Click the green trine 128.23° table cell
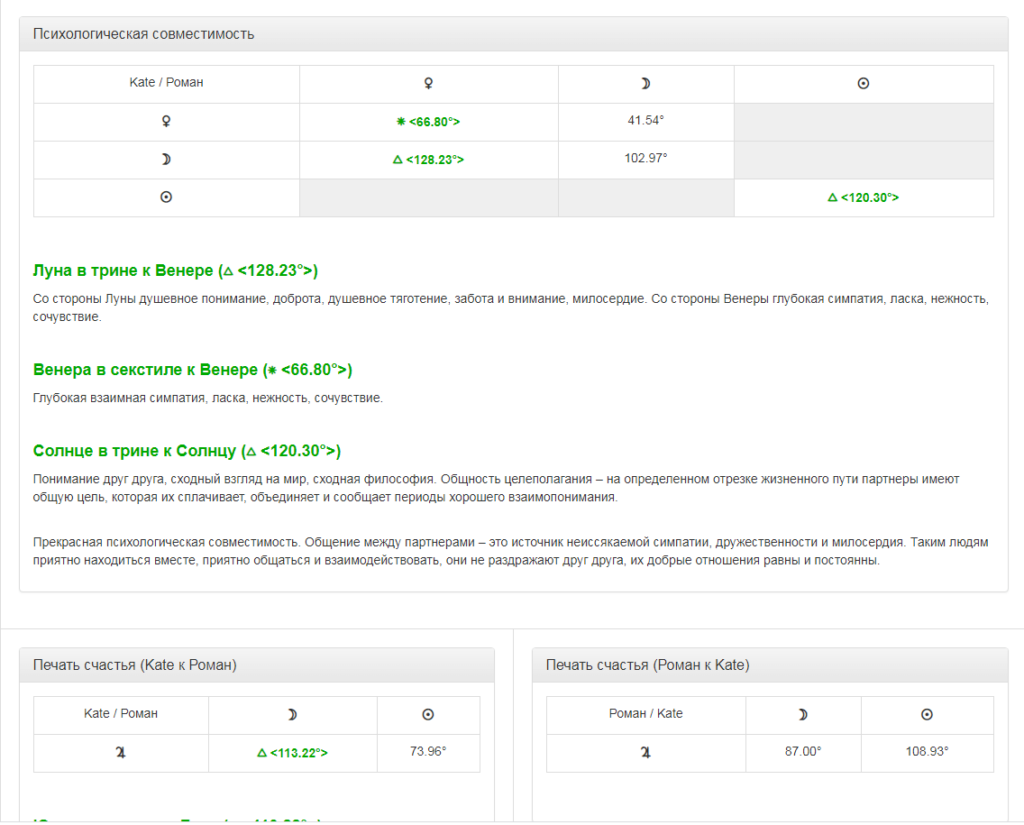Screen dimensions: 1024x825 pos(428,160)
